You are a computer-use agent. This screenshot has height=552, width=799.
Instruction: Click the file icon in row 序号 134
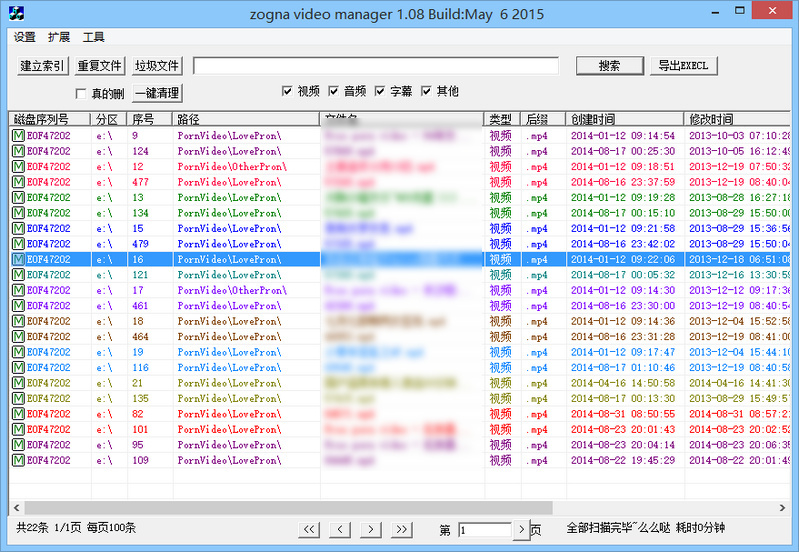pyautogui.click(x=18, y=213)
